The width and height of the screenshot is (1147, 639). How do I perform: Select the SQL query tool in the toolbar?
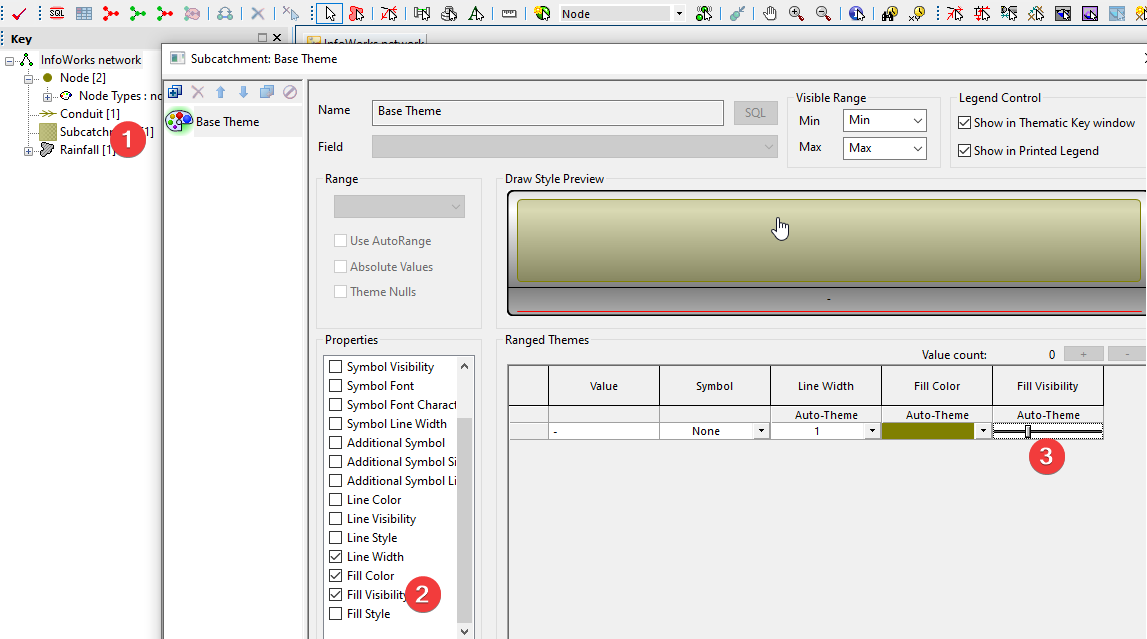pos(57,13)
